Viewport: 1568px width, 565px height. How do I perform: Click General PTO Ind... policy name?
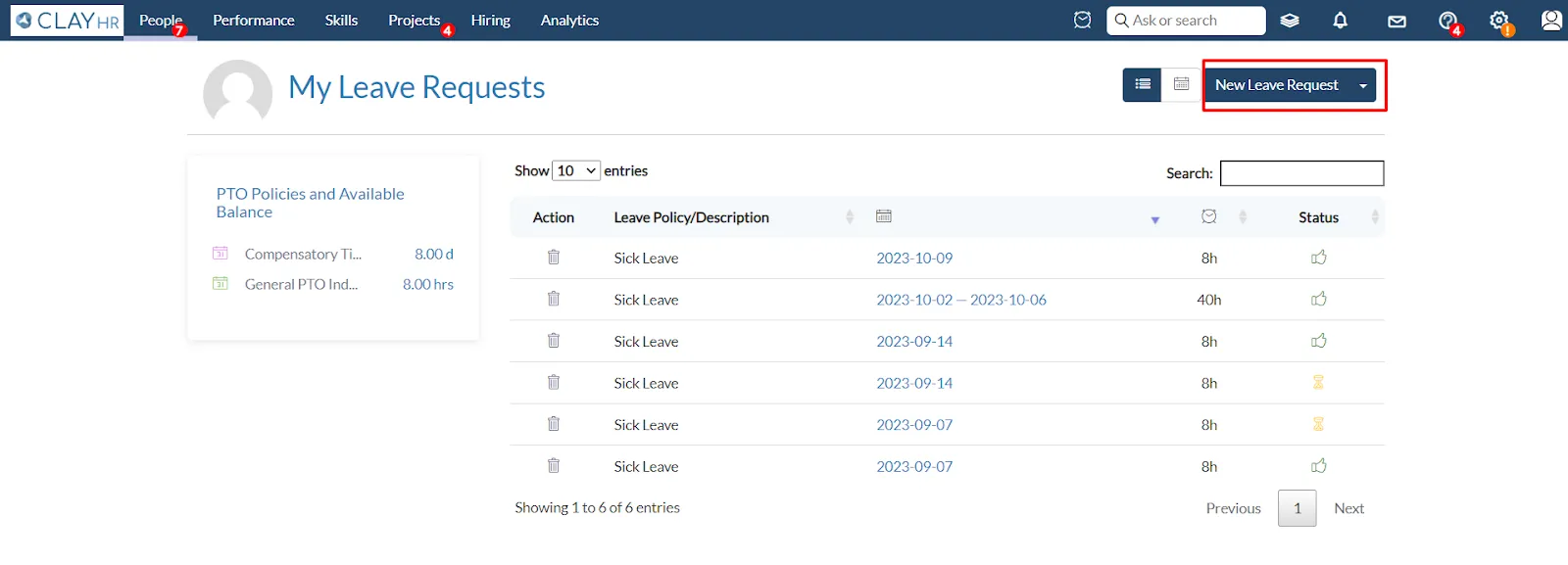(x=301, y=284)
